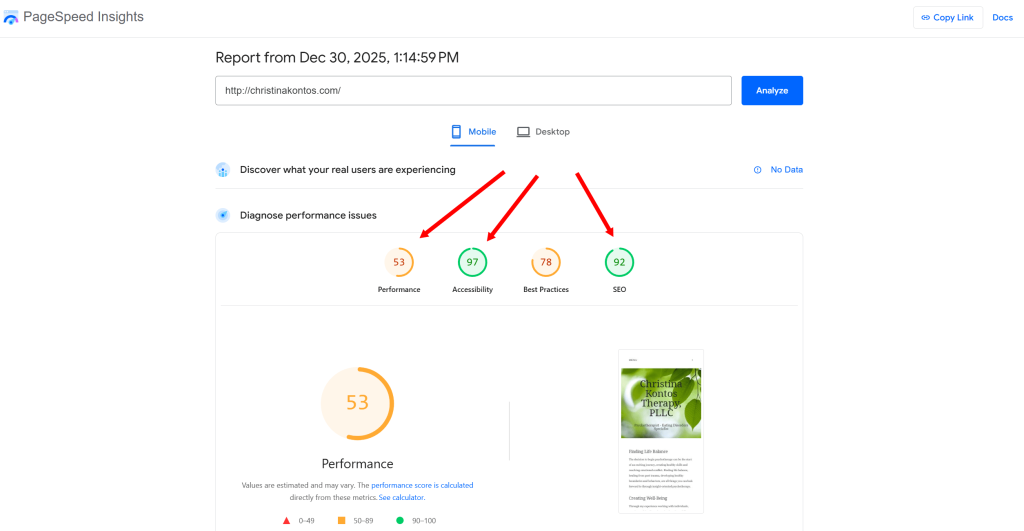Click the large Performance gauge showing 53

point(357,403)
